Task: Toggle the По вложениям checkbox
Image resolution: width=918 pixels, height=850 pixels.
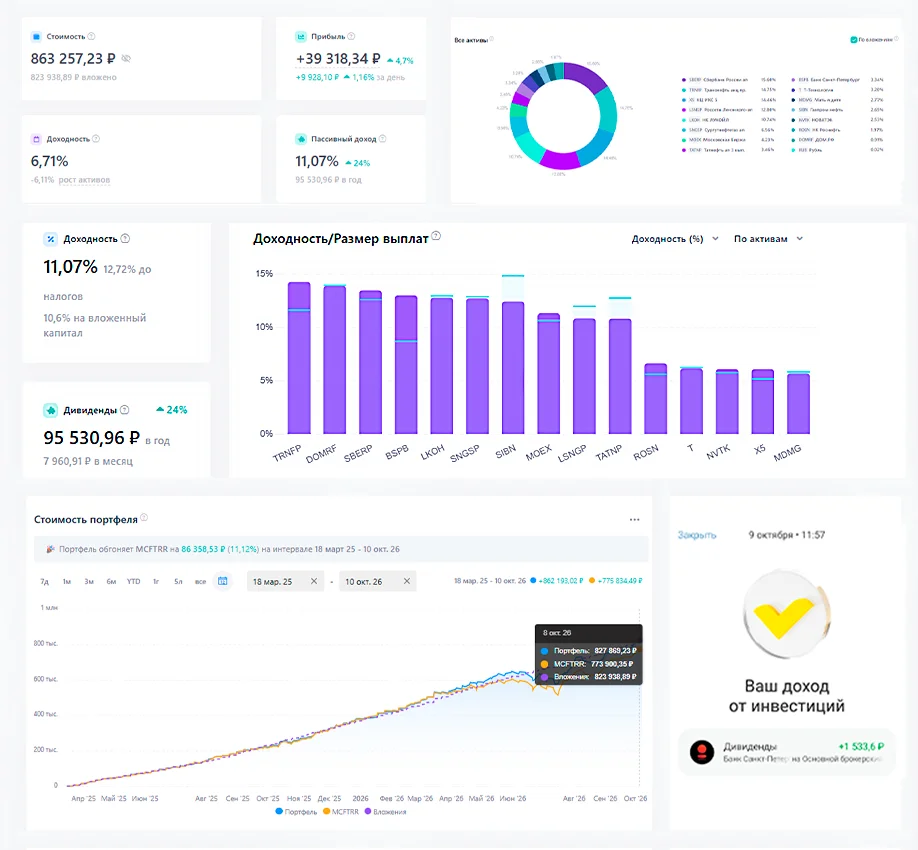Action: coord(854,40)
